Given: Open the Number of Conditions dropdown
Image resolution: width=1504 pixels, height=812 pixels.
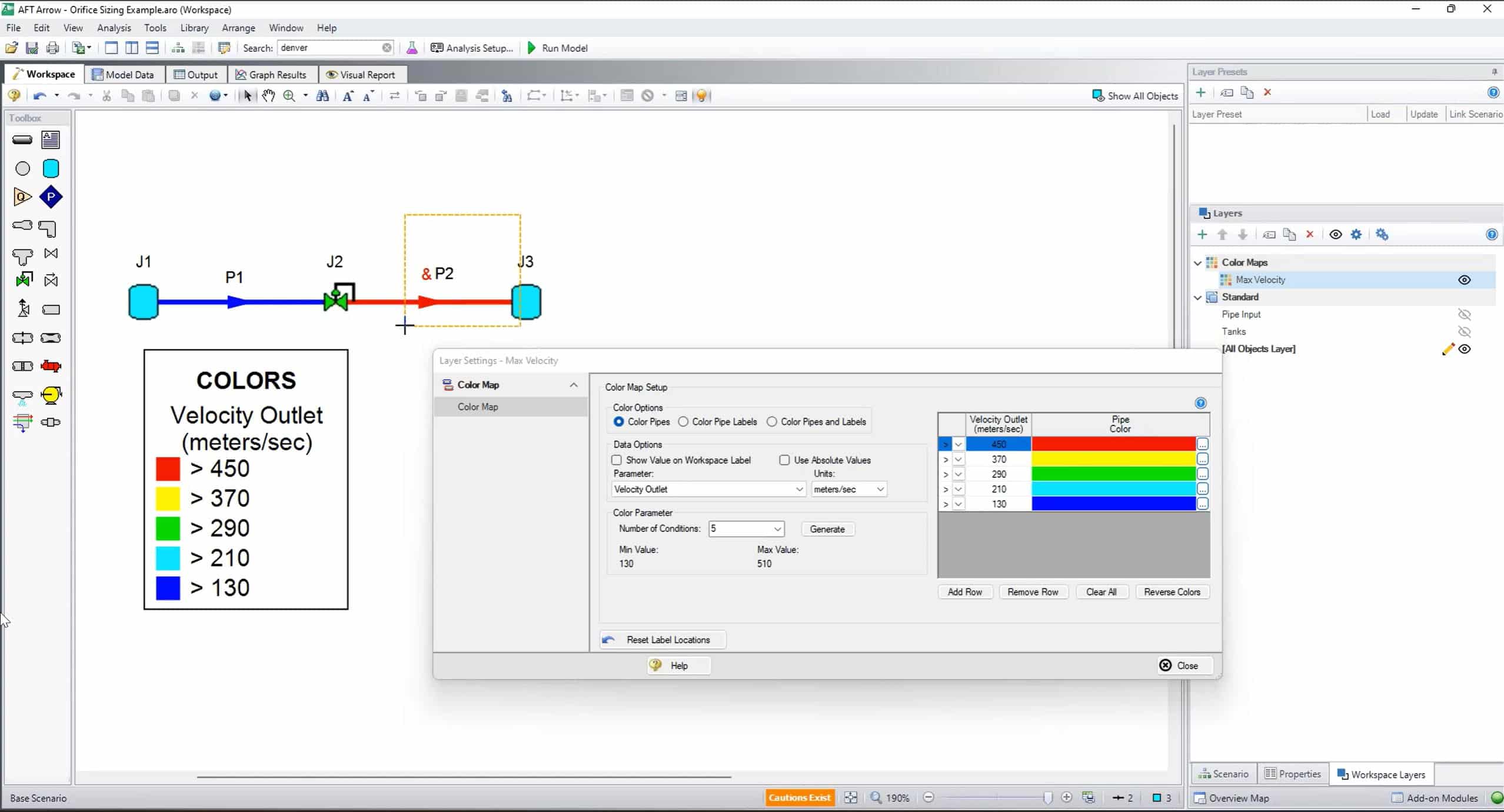Looking at the screenshot, I should pyautogui.click(x=777, y=529).
